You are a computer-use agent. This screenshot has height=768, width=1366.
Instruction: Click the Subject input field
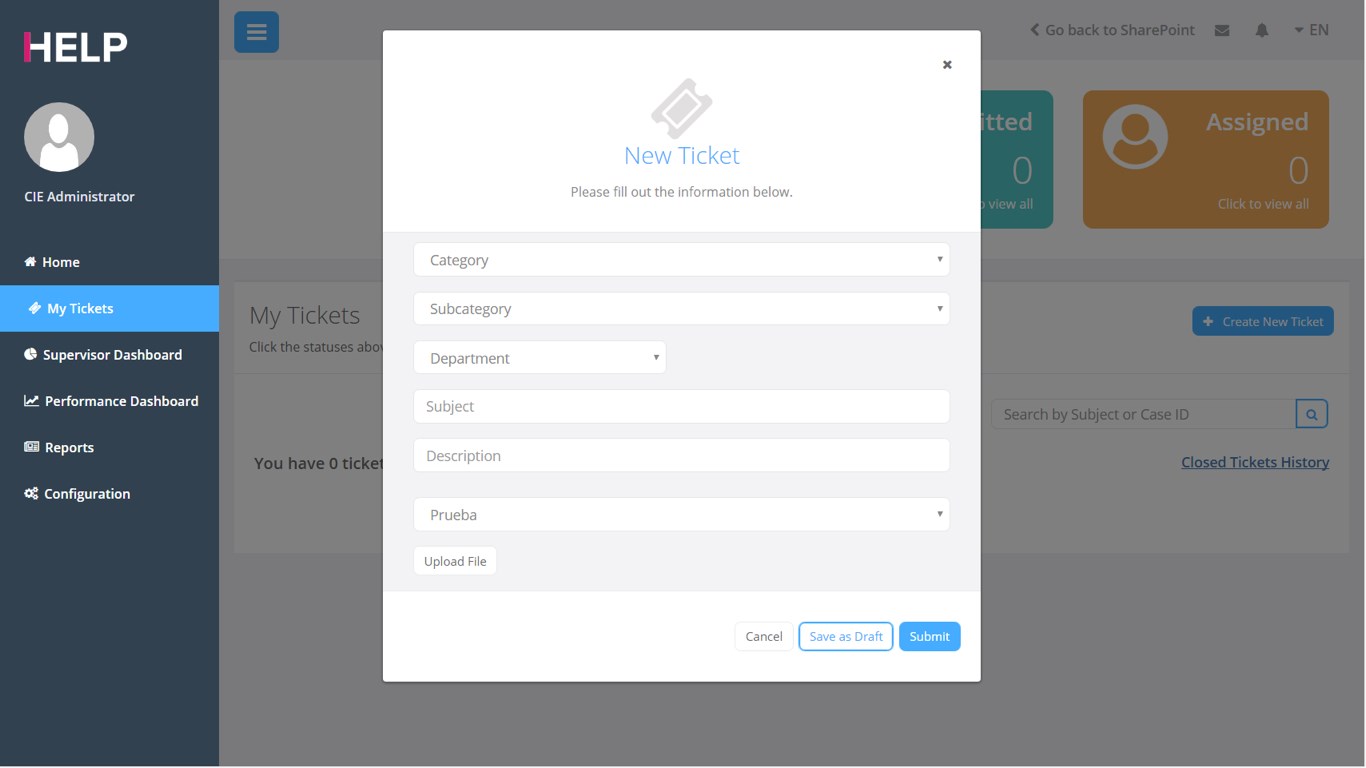pos(681,407)
